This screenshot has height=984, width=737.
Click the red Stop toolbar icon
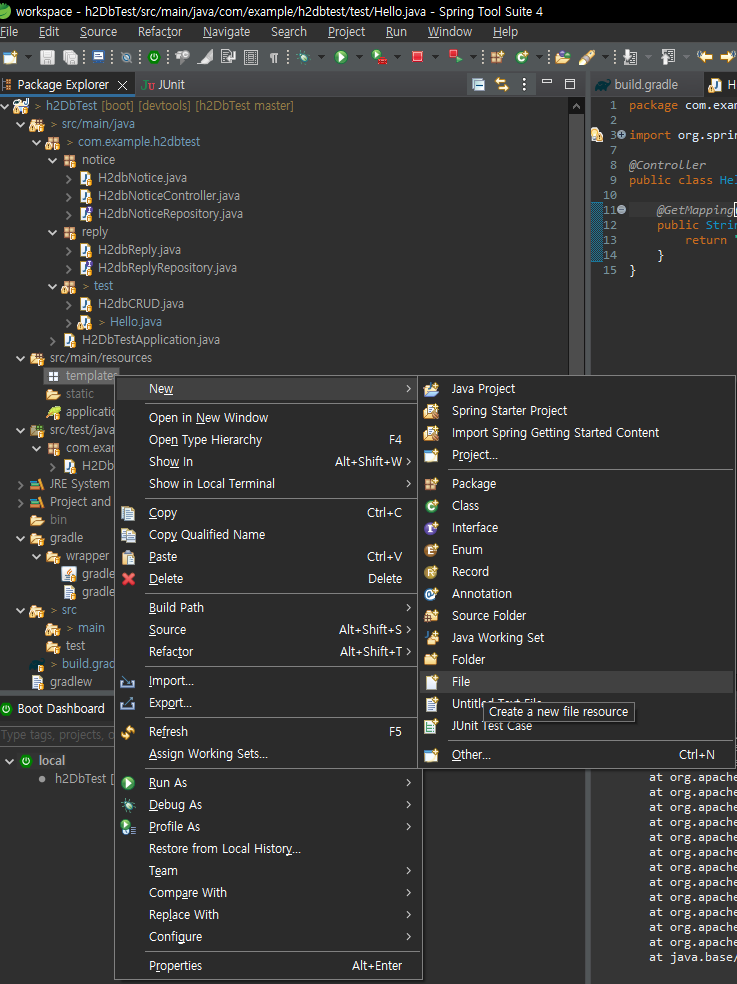click(x=417, y=57)
